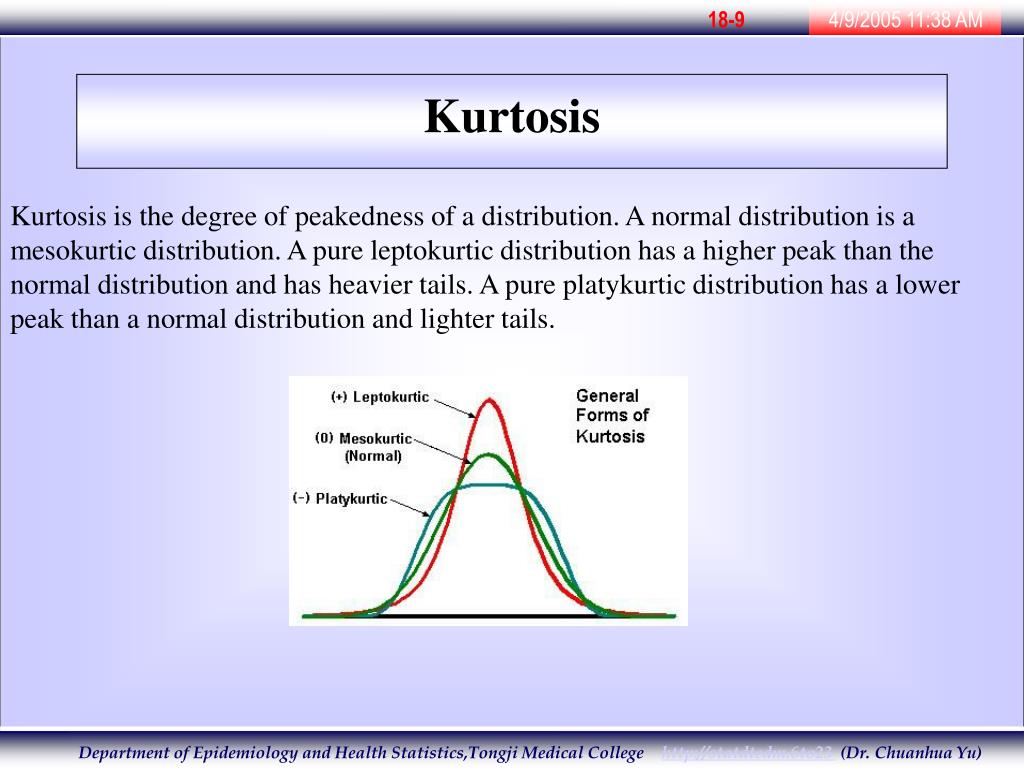Click the 4/9/2005 11:38 AM timestamp
Viewport: 1024px width, 768px height.
click(x=905, y=20)
